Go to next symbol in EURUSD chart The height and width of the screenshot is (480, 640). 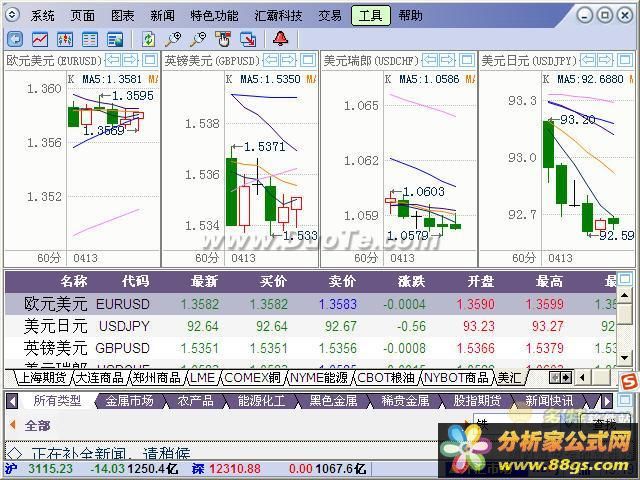click(x=131, y=60)
